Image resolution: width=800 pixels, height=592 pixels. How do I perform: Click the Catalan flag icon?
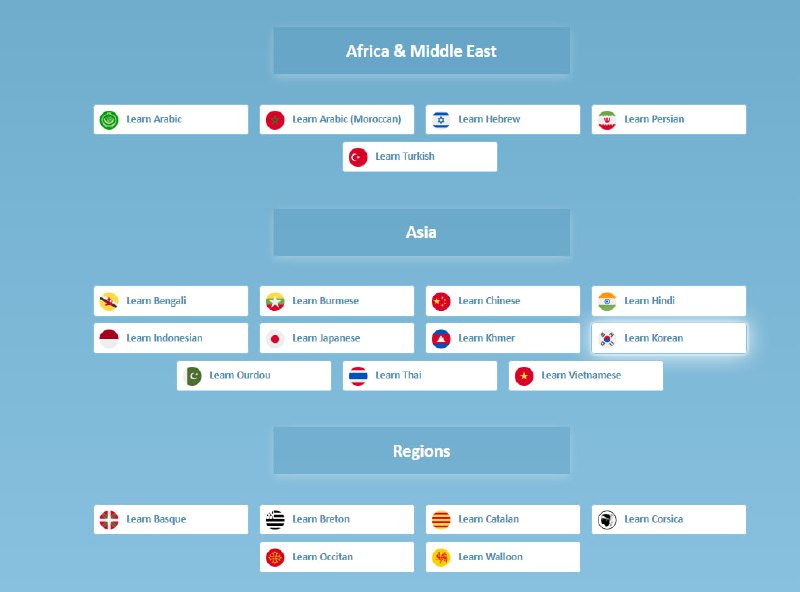441,520
